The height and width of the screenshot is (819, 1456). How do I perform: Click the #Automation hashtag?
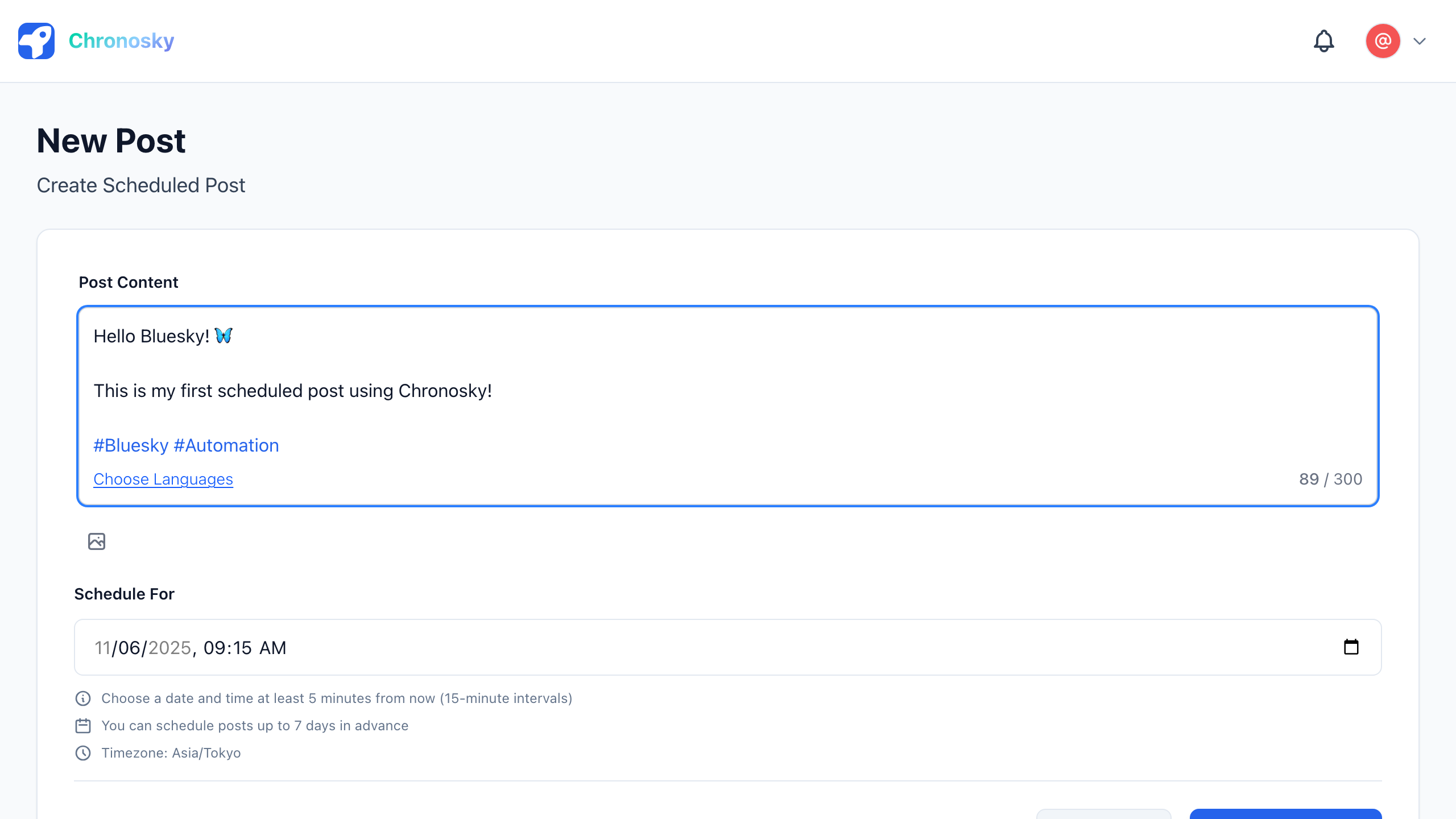pyautogui.click(x=226, y=445)
